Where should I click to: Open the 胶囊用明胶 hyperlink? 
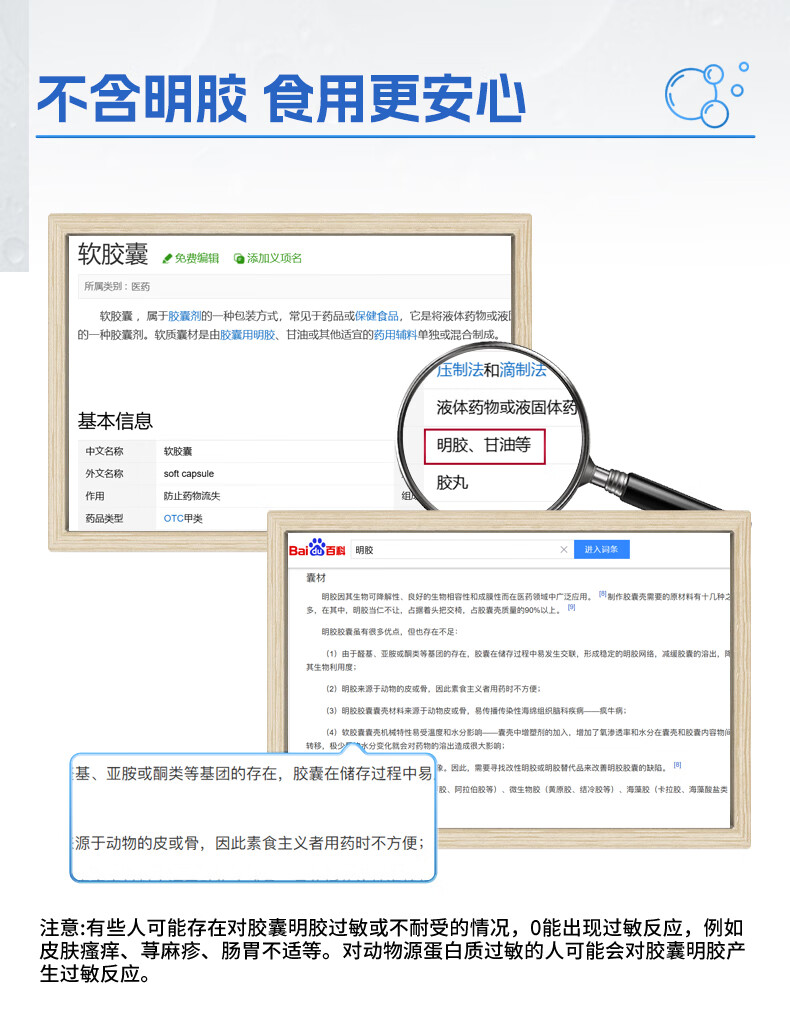247,335
